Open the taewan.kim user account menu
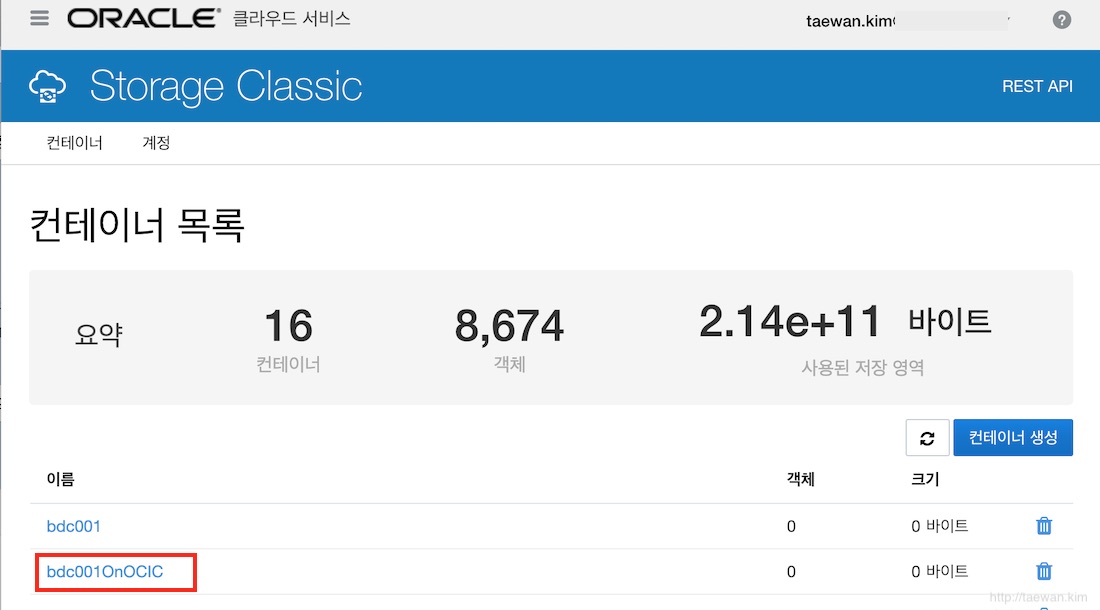The height and width of the screenshot is (610, 1100). (x=908, y=21)
